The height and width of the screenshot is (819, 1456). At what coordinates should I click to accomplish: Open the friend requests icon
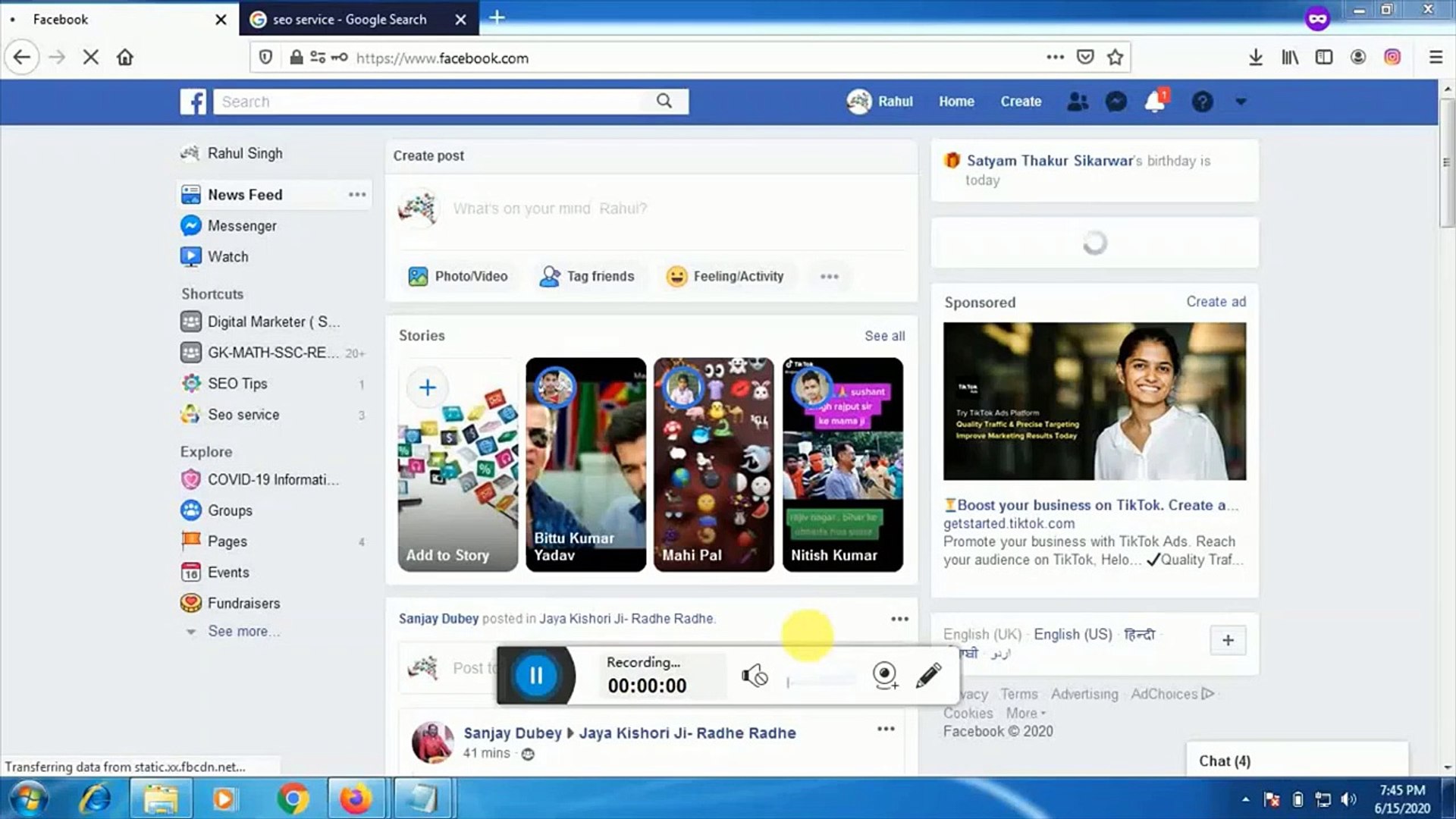(1078, 101)
